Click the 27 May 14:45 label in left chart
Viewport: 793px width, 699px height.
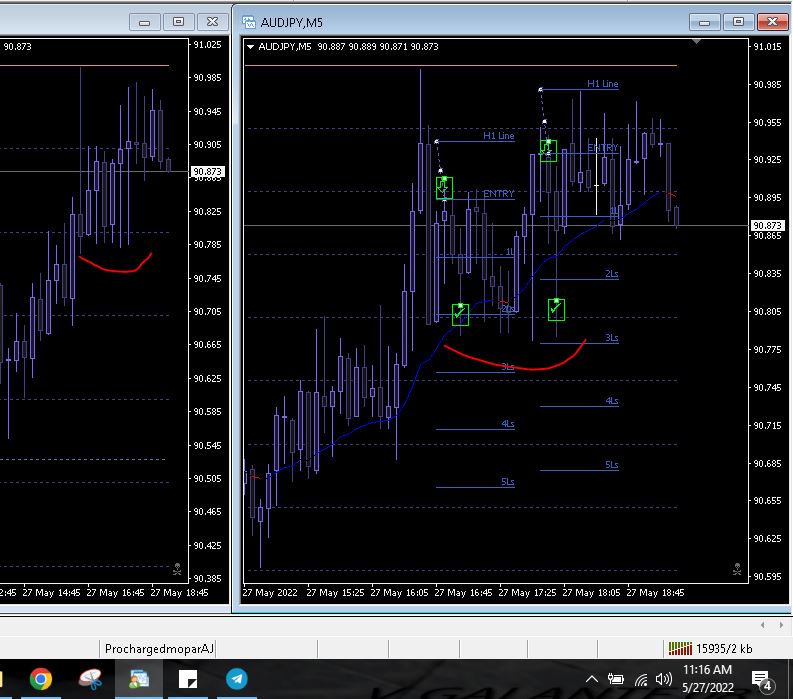[x=51, y=592]
